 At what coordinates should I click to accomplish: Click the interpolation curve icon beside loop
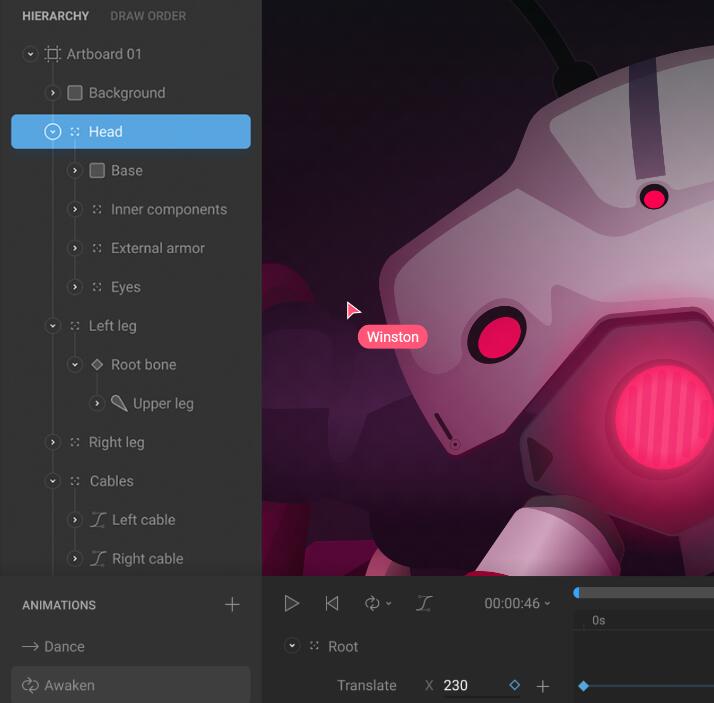coord(424,603)
